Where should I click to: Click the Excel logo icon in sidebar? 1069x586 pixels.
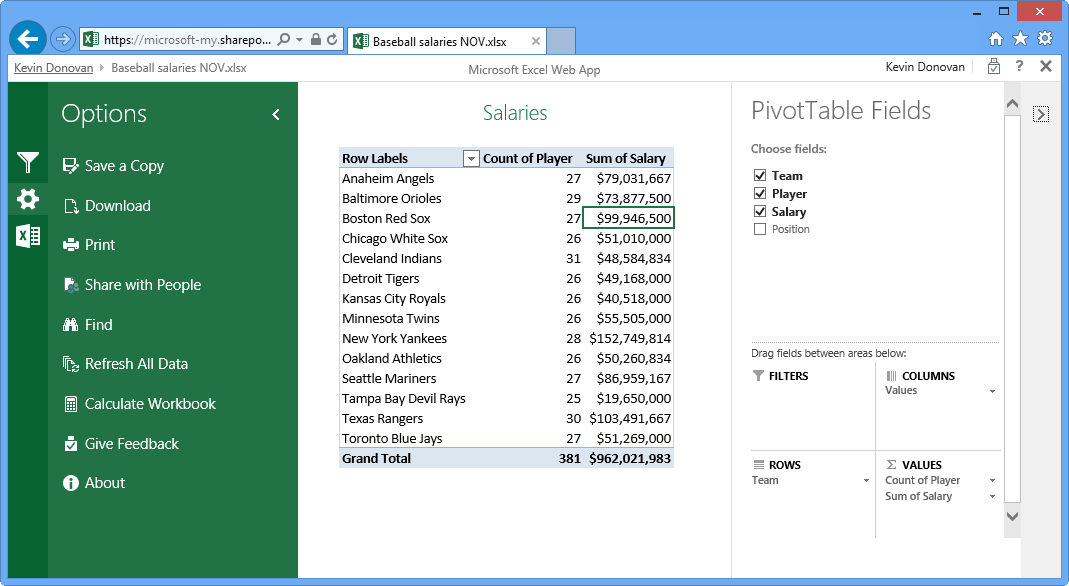click(28, 236)
